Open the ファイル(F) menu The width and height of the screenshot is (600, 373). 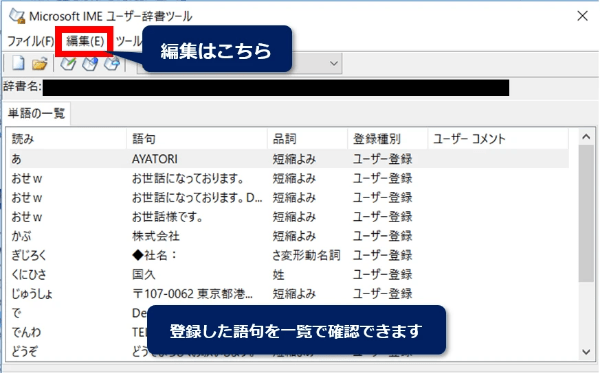31,41
